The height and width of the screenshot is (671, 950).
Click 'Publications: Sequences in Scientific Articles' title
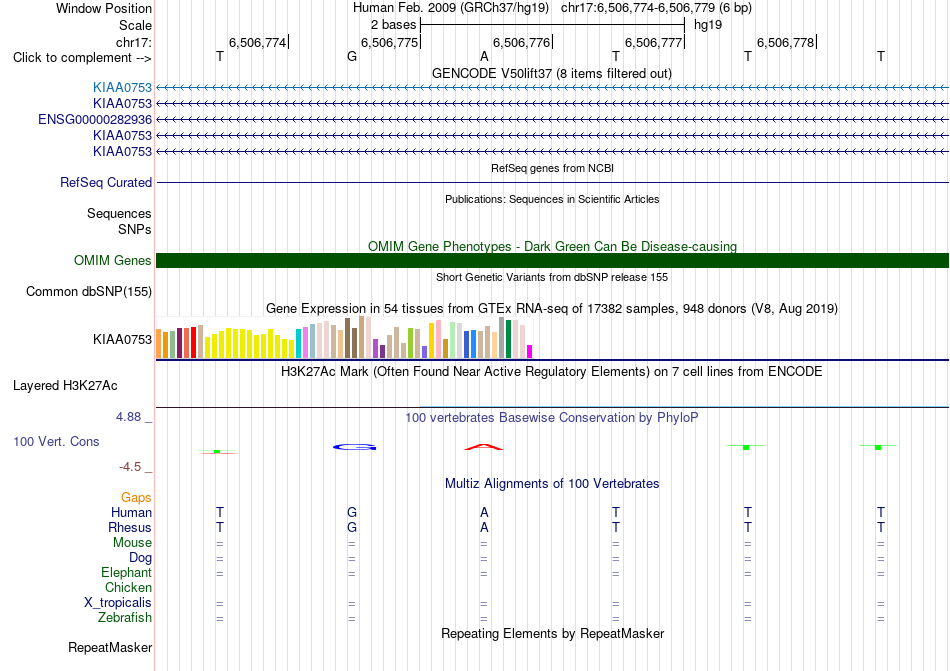[552, 199]
